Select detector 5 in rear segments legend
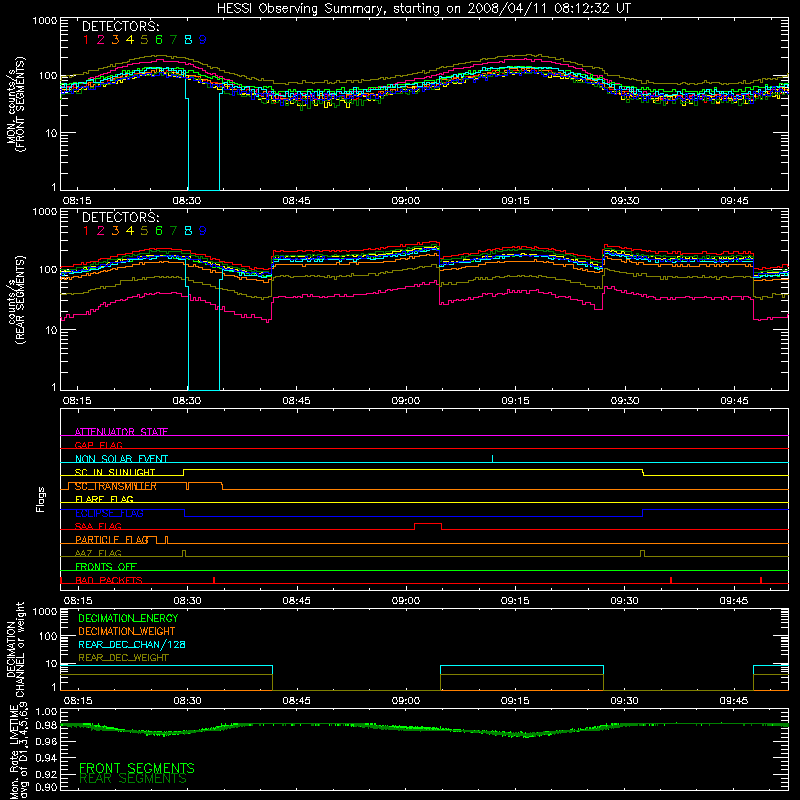 pyautogui.click(x=144, y=231)
